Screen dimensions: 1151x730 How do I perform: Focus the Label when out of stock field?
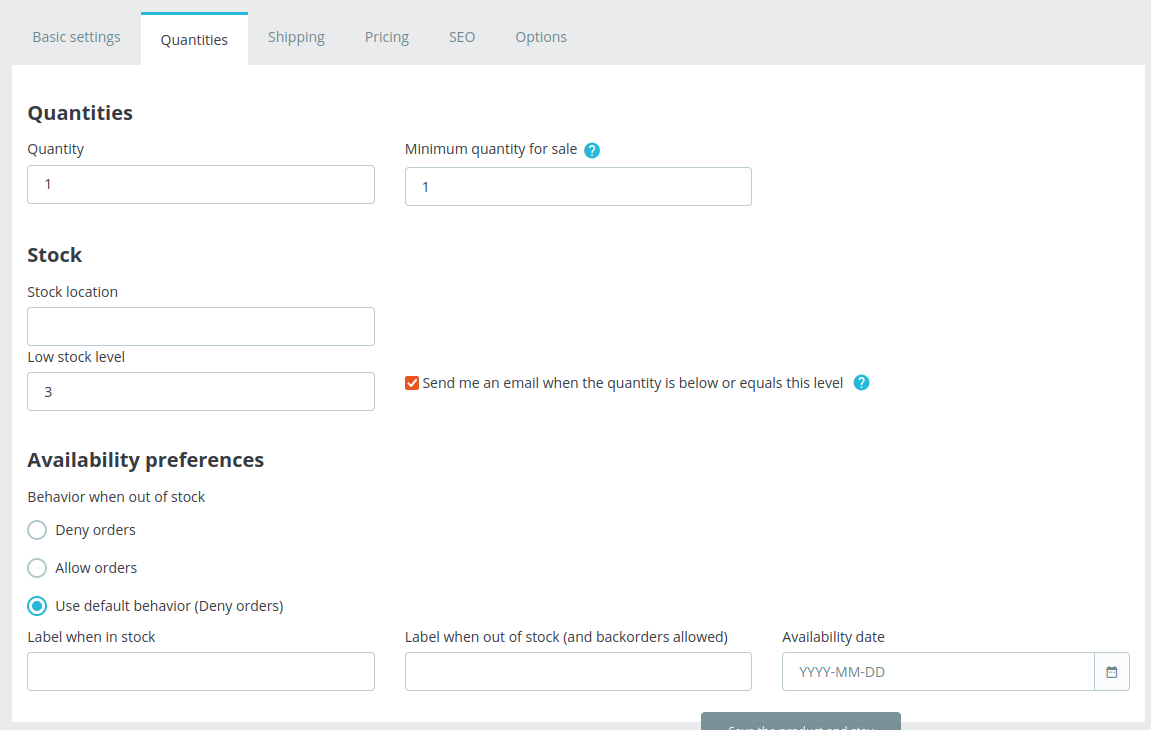pyautogui.click(x=578, y=671)
